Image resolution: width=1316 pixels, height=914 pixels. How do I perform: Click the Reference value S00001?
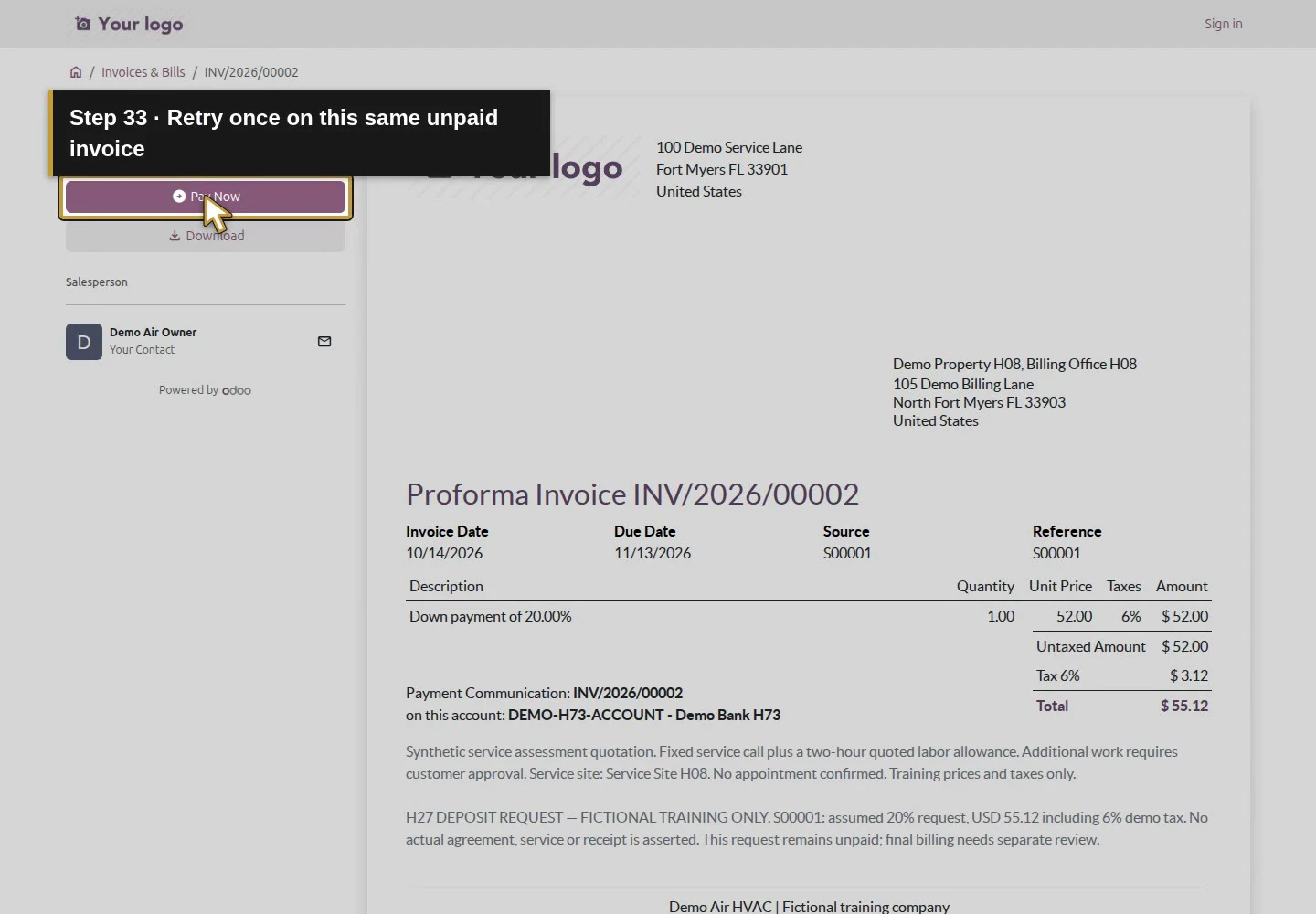tap(1056, 553)
